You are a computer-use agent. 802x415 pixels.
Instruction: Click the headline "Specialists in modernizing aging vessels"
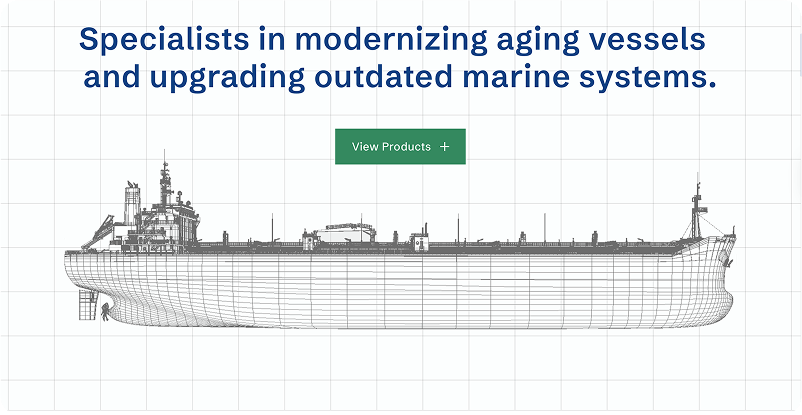point(392,40)
